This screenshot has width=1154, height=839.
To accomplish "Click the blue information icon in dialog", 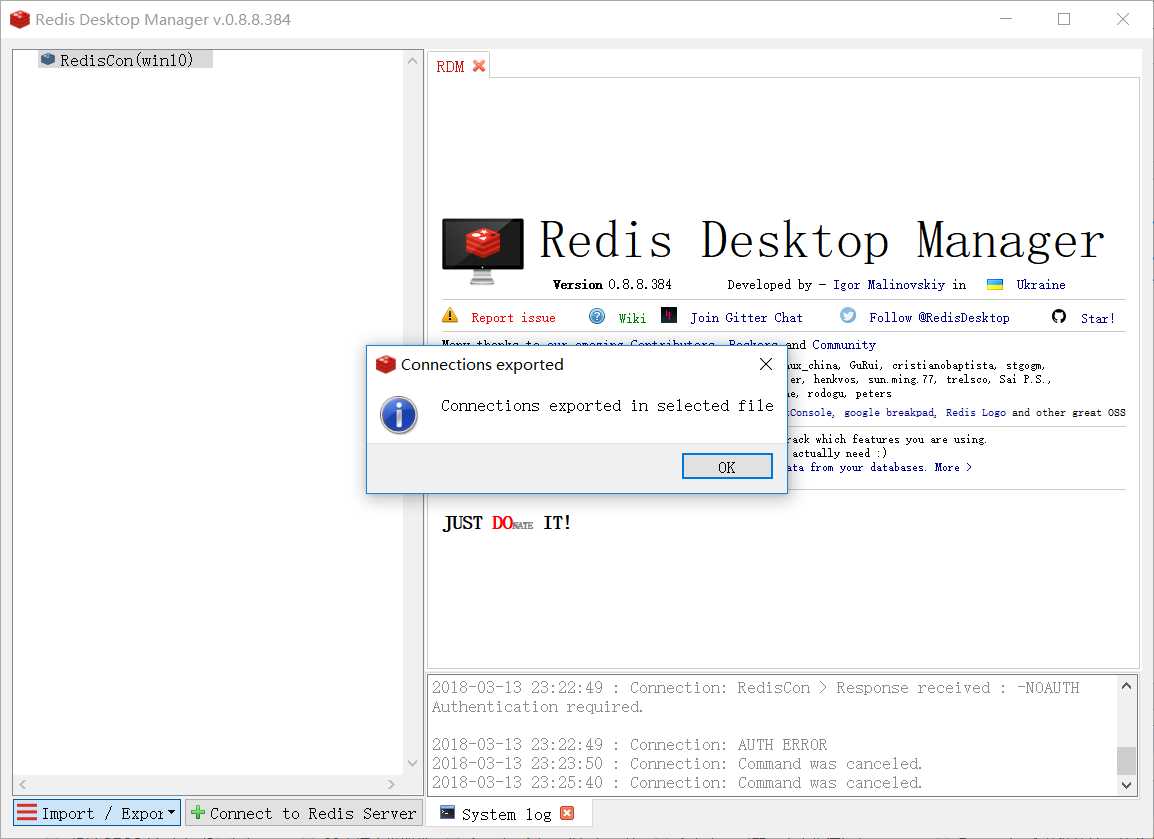I will (399, 414).
